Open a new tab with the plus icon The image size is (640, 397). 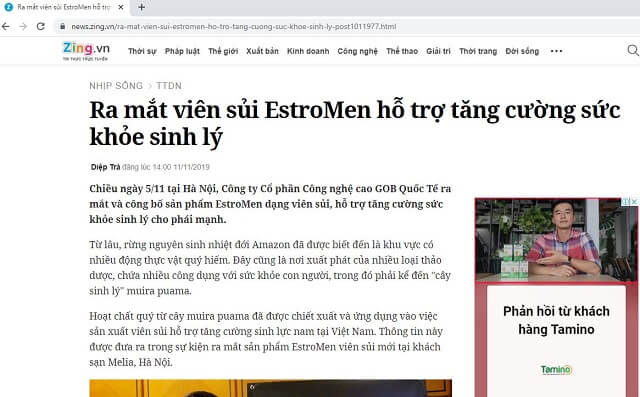(141, 7)
